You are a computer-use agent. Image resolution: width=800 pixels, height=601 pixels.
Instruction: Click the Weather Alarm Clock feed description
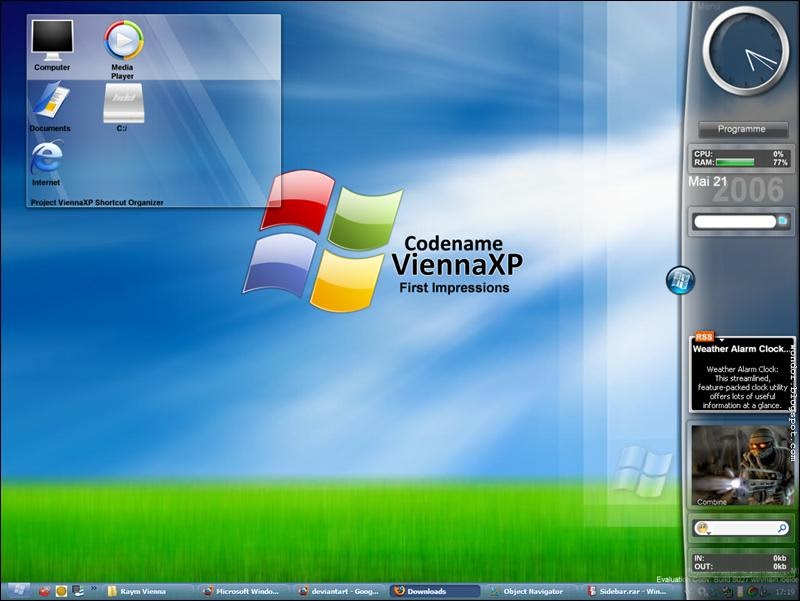(x=742, y=387)
